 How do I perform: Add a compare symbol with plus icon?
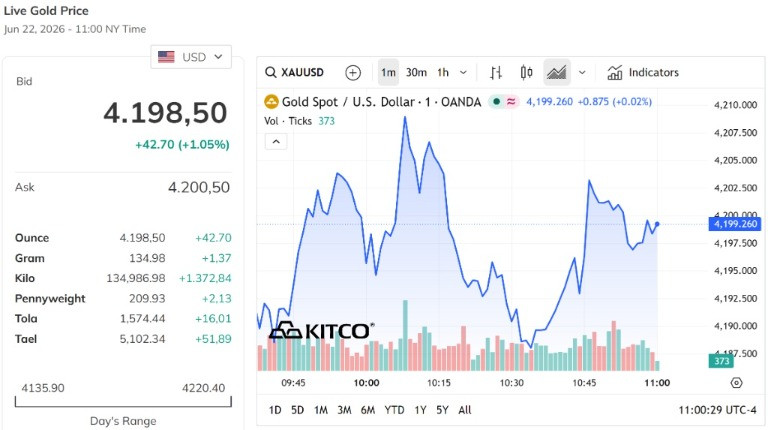tap(353, 72)
